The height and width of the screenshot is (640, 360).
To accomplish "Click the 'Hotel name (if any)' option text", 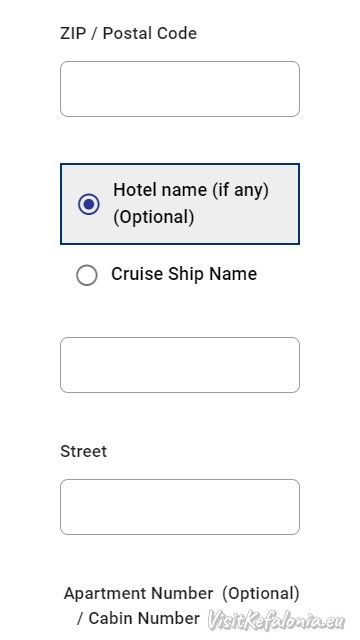I will (x=191, y=190).
